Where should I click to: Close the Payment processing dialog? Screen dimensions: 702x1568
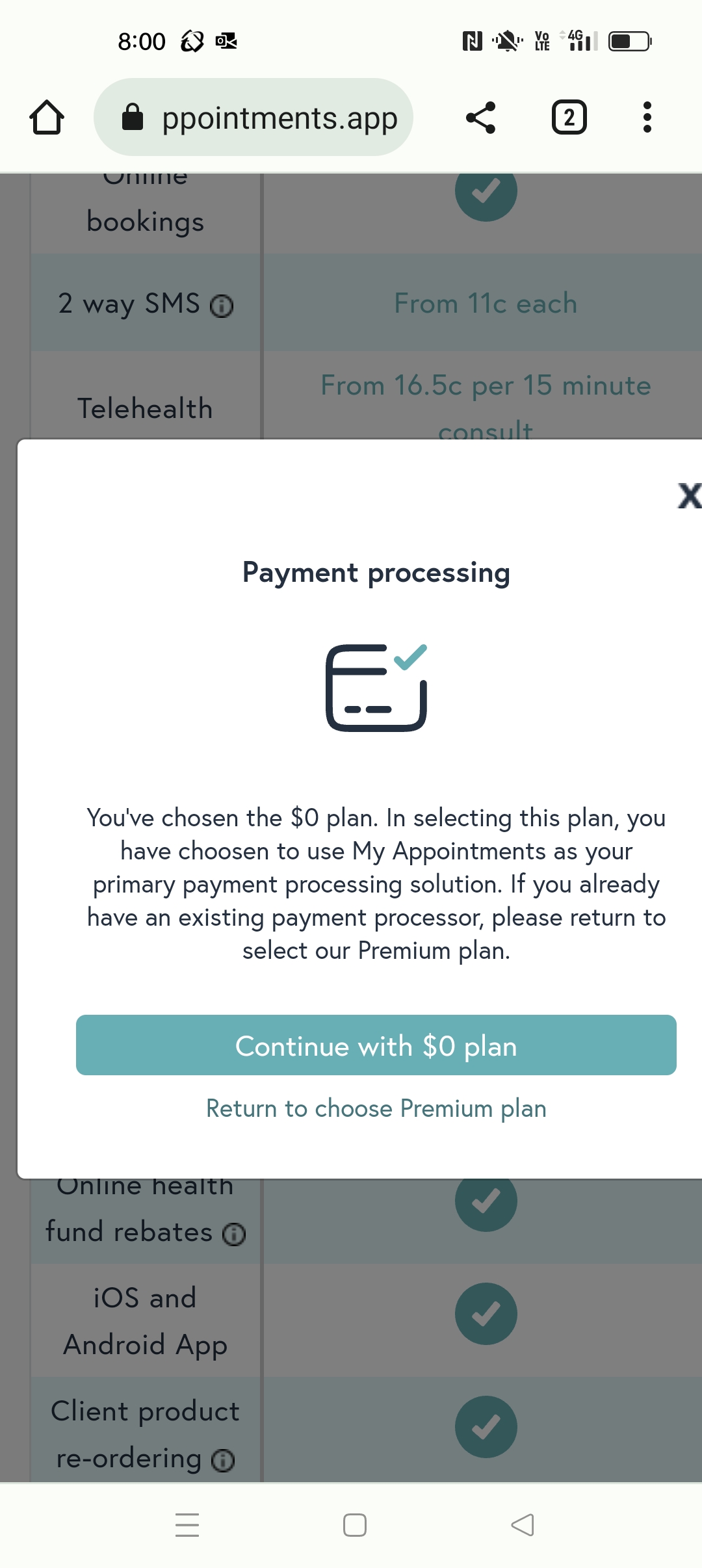point(688,495)
